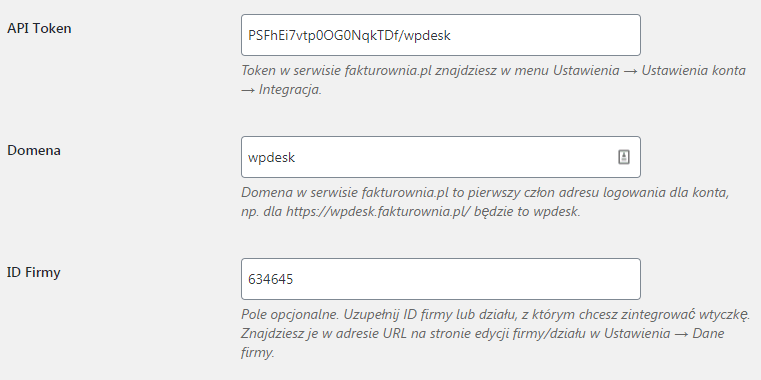Click the arrow before Integracja

248,90
